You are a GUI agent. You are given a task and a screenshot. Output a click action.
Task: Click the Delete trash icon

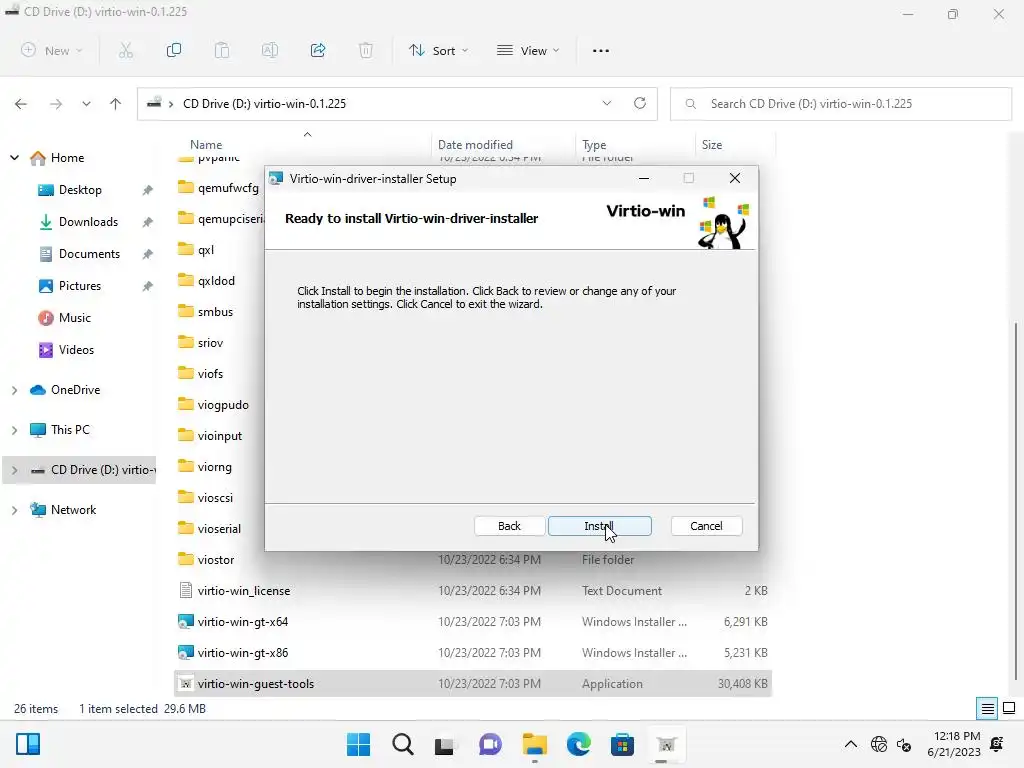[x=366, y=50]
